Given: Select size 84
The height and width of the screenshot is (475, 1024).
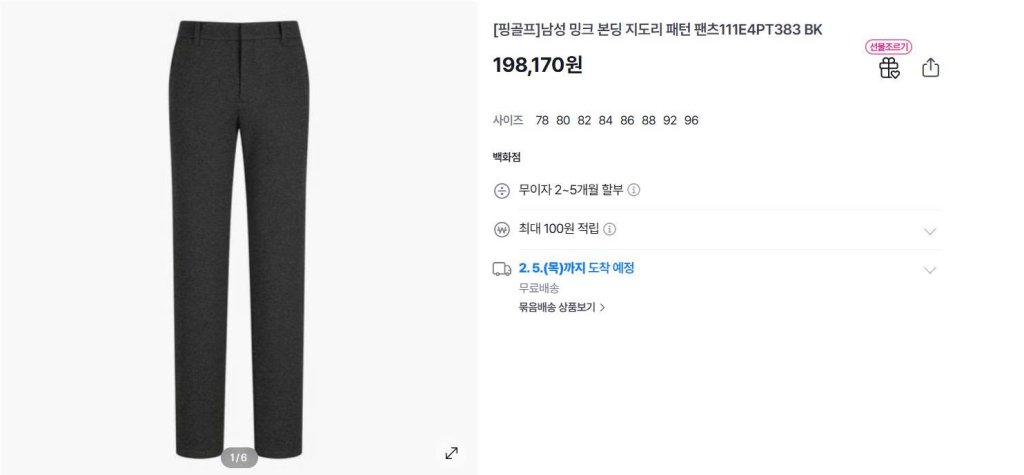Looking at the screenshot, I should [x=605, y=120].
